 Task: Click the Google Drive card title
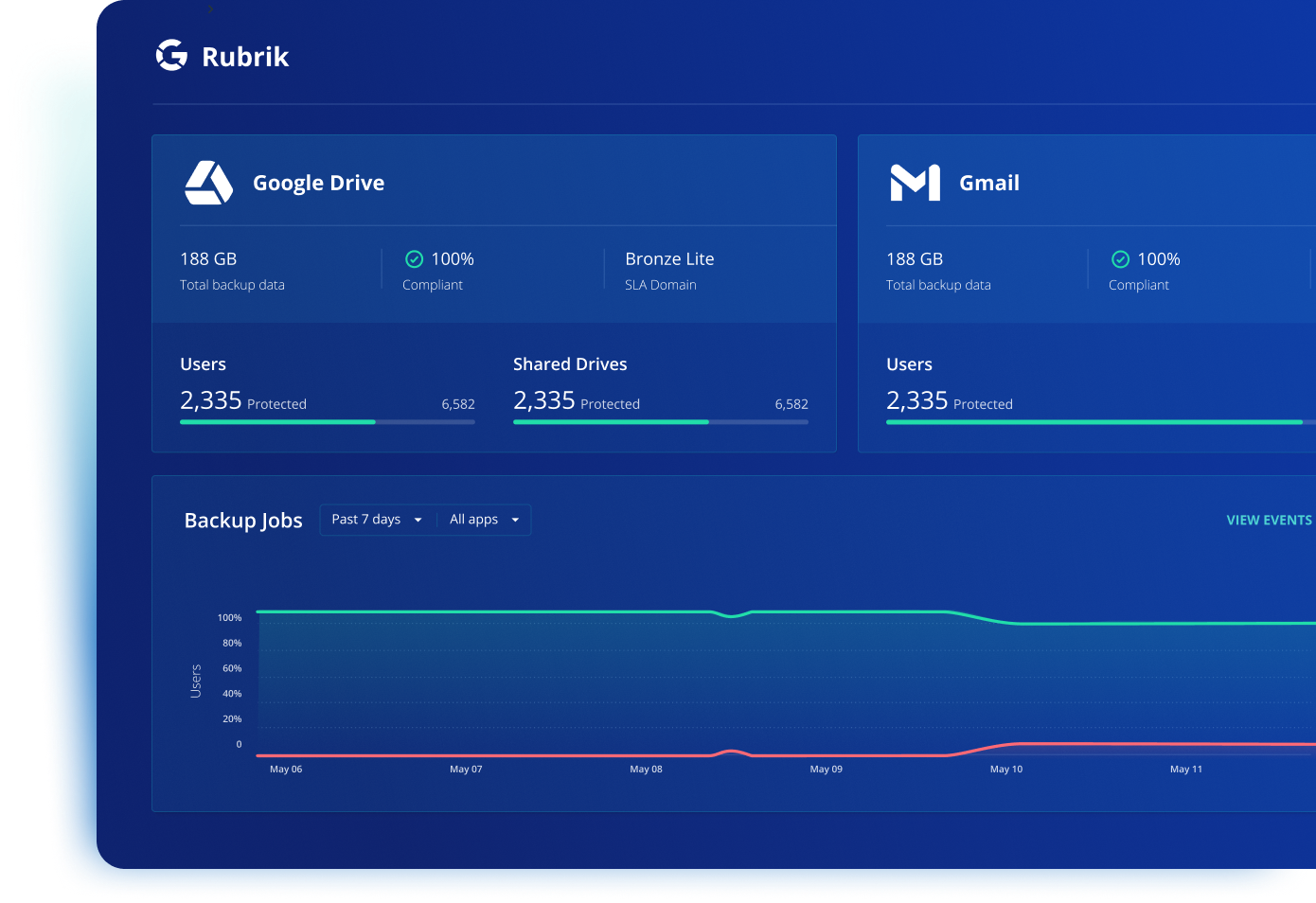pos(318,183)
